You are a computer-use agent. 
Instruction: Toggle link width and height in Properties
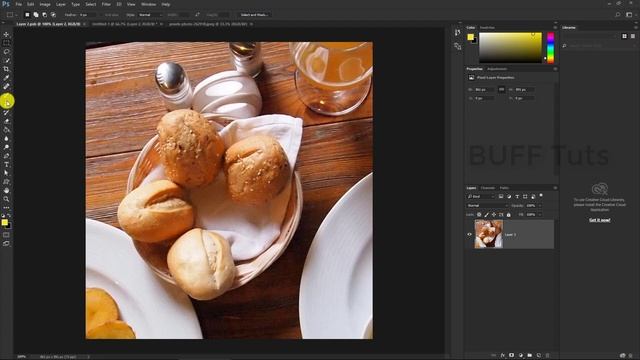click(x=502, y=89)
